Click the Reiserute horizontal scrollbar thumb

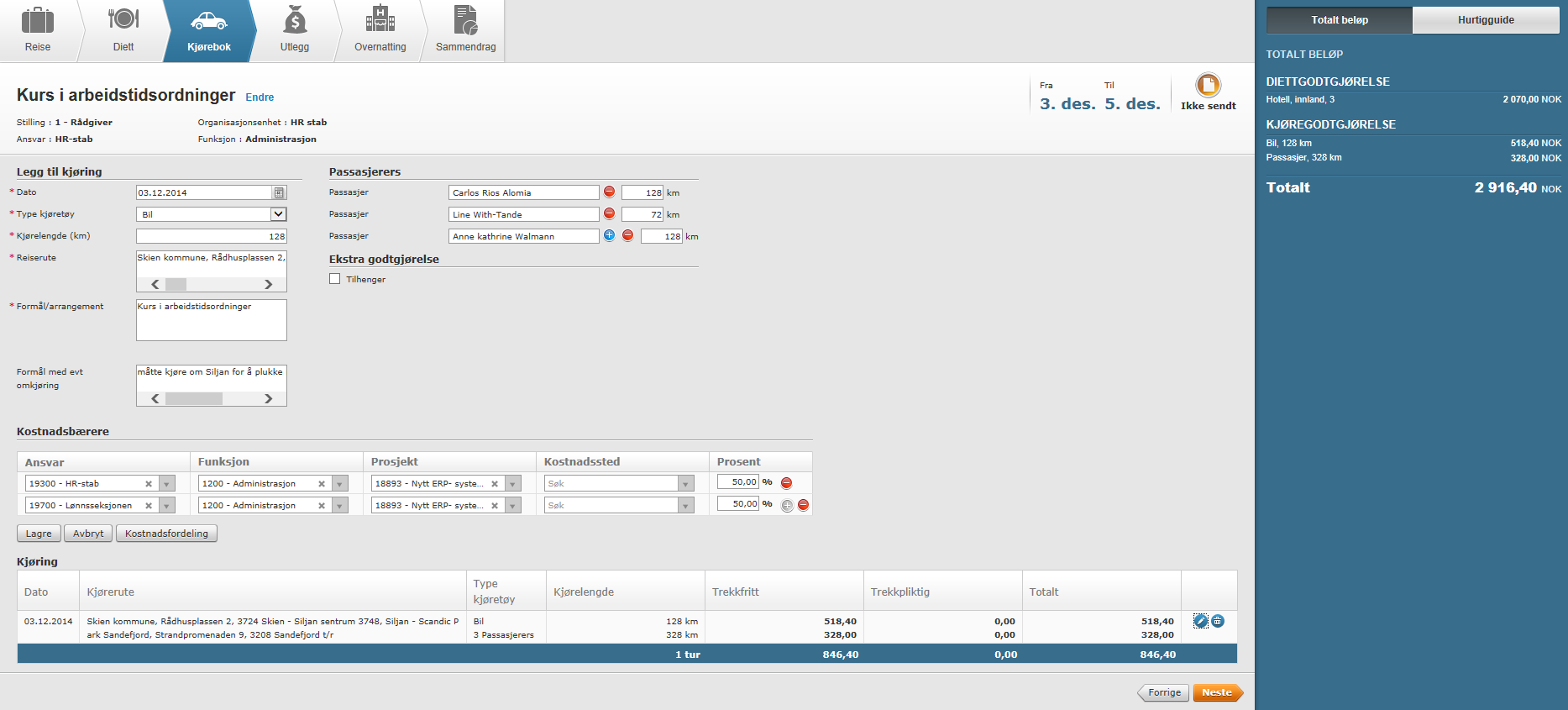(176, 285)
